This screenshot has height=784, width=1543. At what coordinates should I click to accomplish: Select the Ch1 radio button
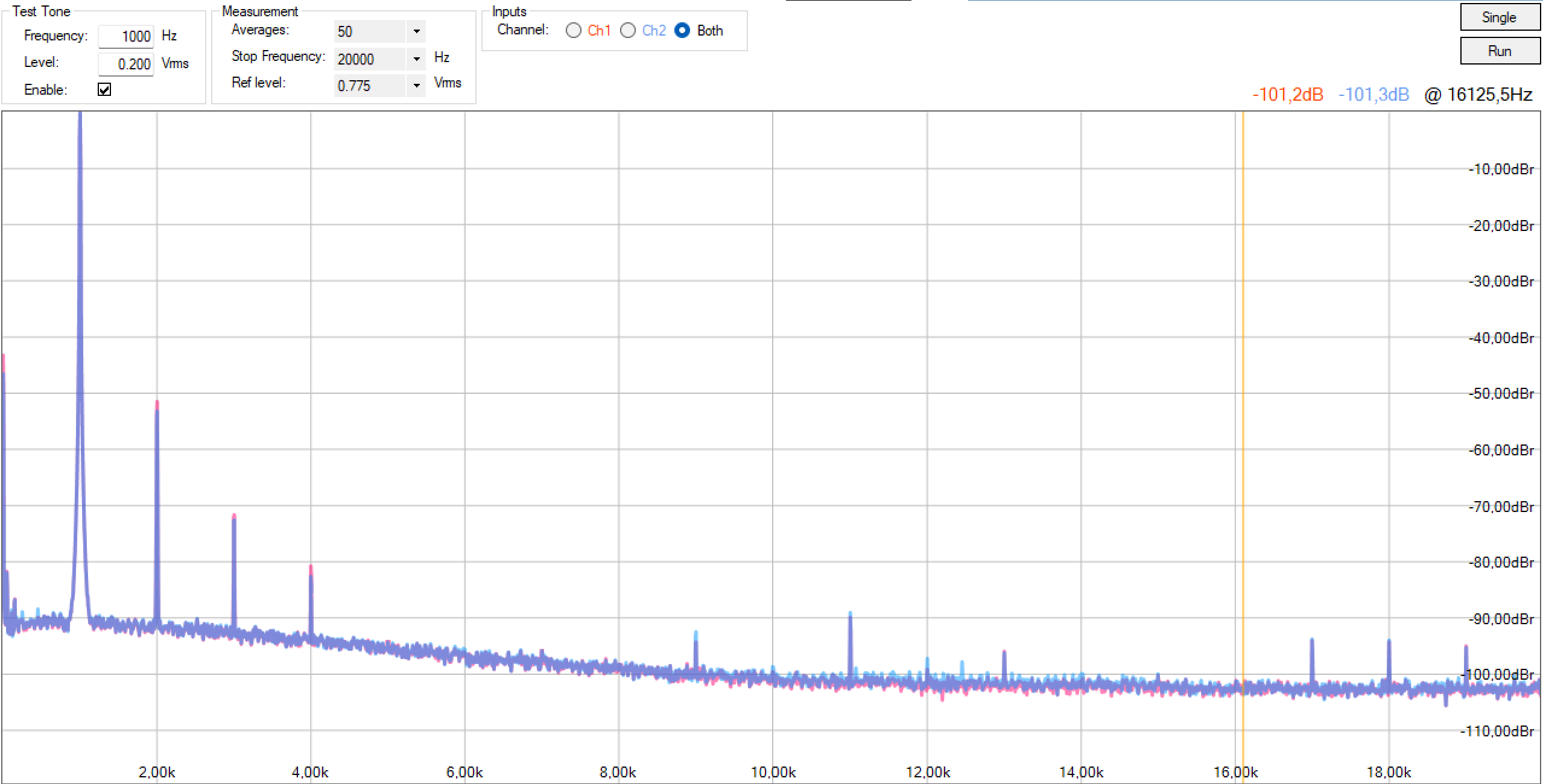click(x=574, y=30)
